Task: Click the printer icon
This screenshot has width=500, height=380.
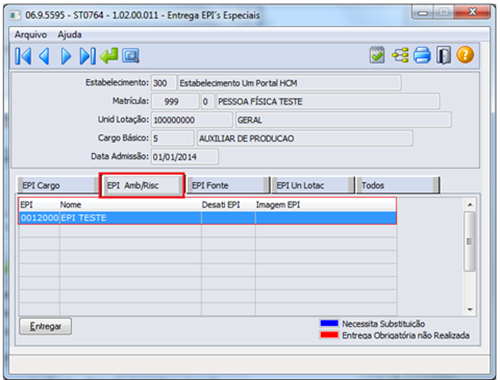Action: coord(422,55)
